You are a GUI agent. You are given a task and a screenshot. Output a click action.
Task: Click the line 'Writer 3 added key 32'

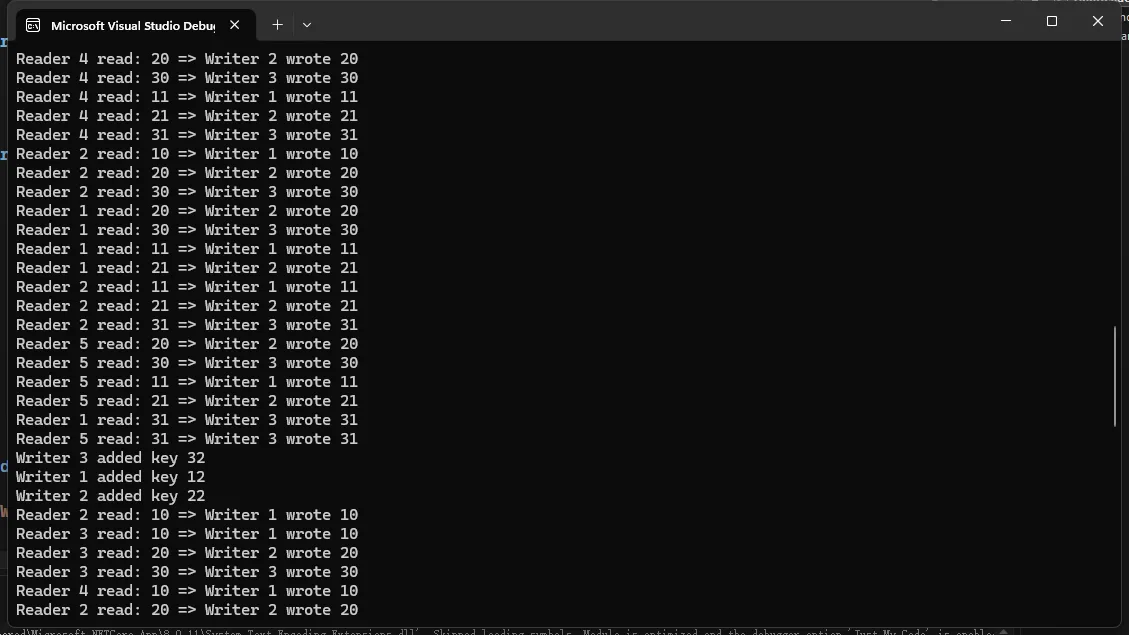111,458
